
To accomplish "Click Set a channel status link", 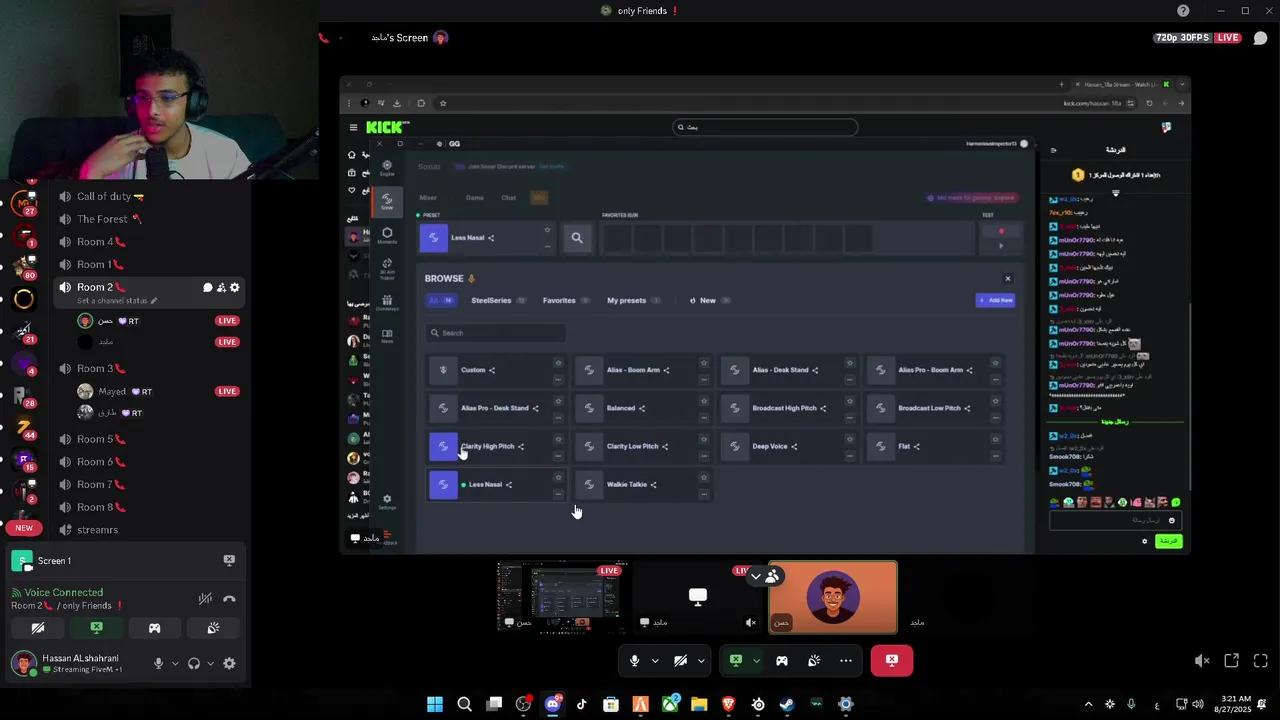I will [x=117, y=301].
